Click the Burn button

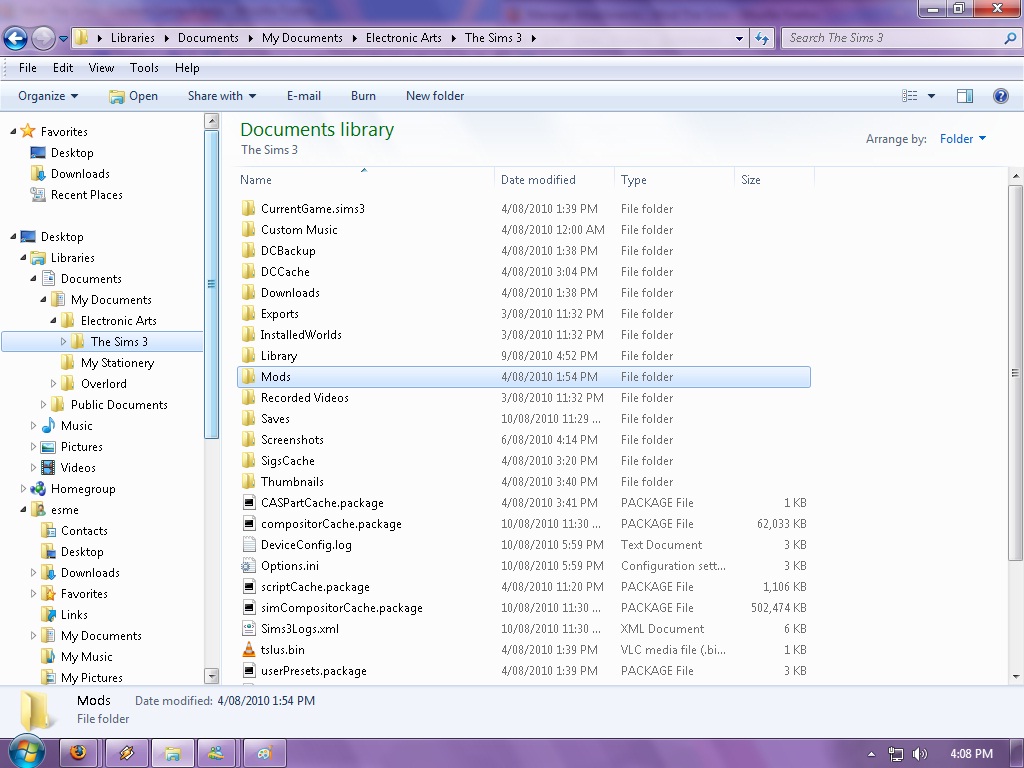tap(363, 96)
